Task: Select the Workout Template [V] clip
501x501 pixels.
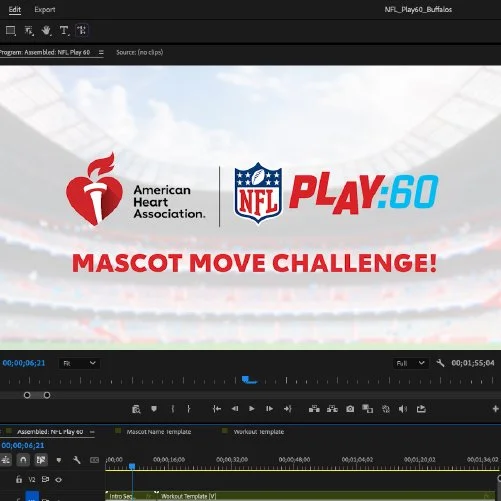Action: tap(327, 496)
